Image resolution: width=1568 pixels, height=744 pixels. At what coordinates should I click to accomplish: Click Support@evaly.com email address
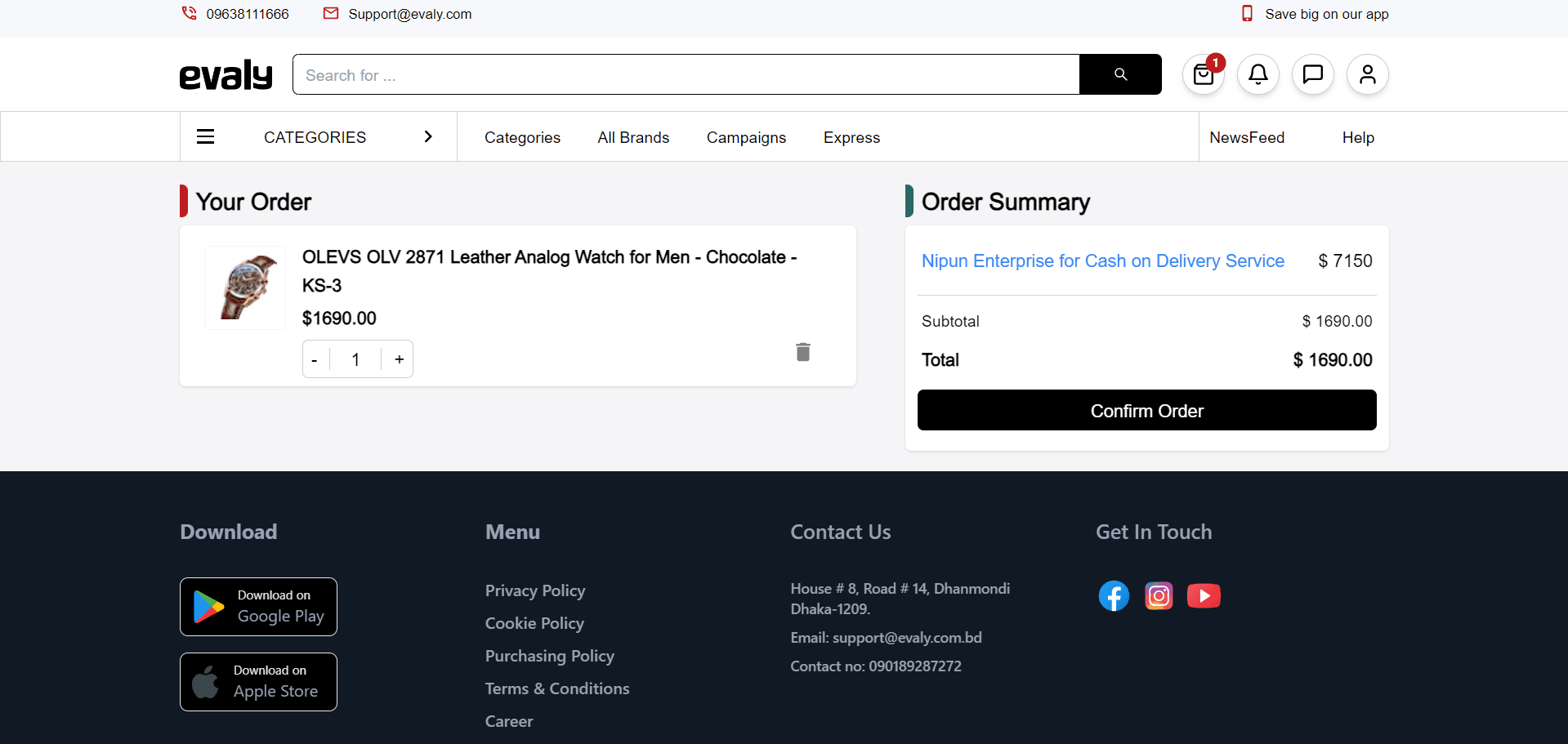(409, 14)
